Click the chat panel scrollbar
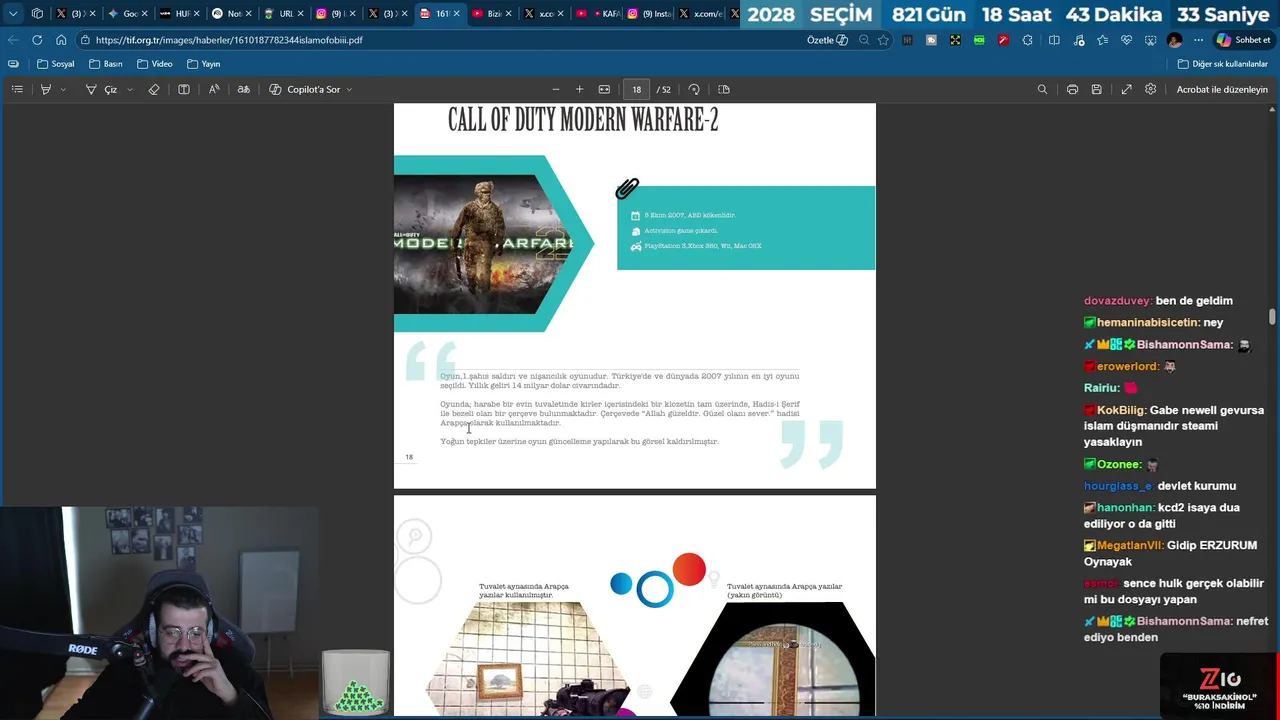Viewport: 1280px width, 720px height. 1272,316
